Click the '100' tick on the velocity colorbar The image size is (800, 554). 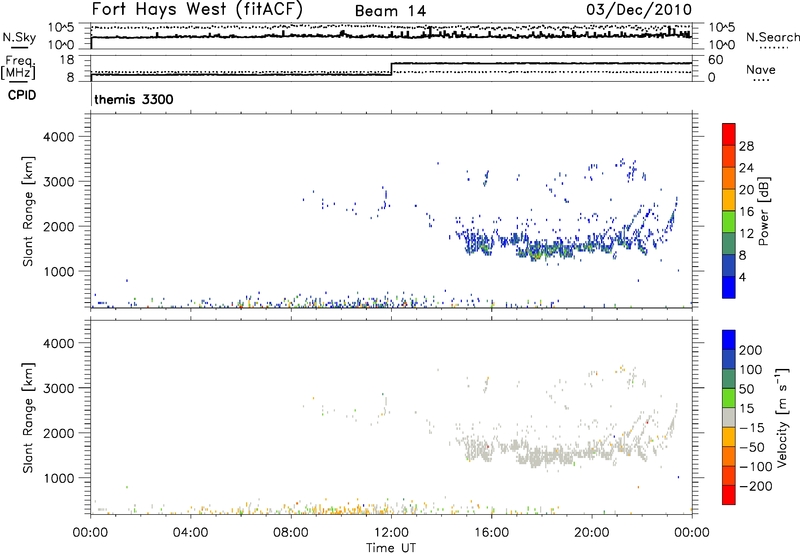pos(751,369)
